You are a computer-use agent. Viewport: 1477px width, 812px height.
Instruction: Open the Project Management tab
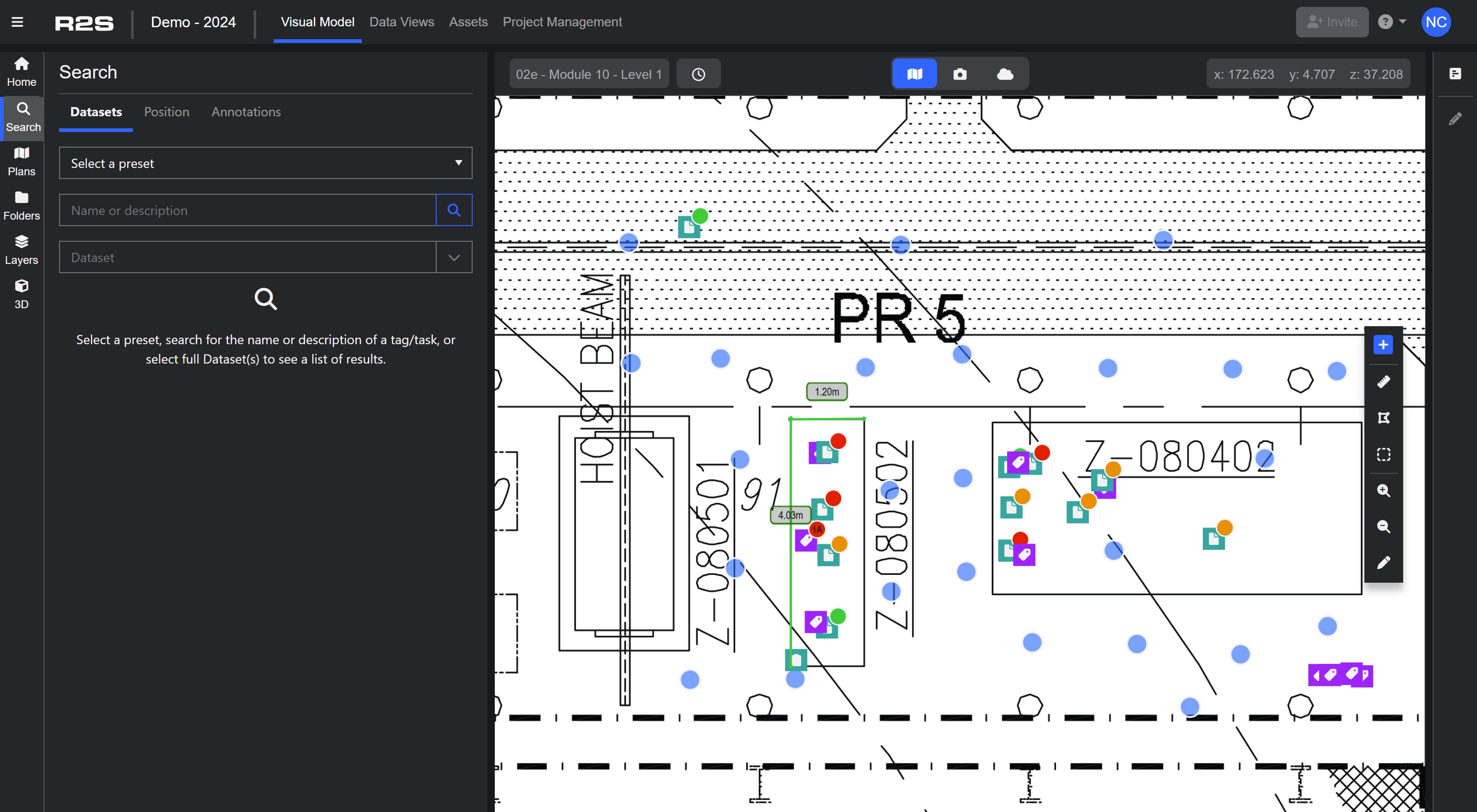point(562,22)
